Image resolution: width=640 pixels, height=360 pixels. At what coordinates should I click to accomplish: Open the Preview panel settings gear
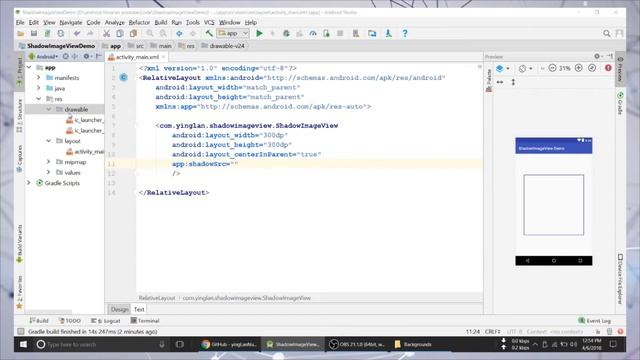coord(598,56)
